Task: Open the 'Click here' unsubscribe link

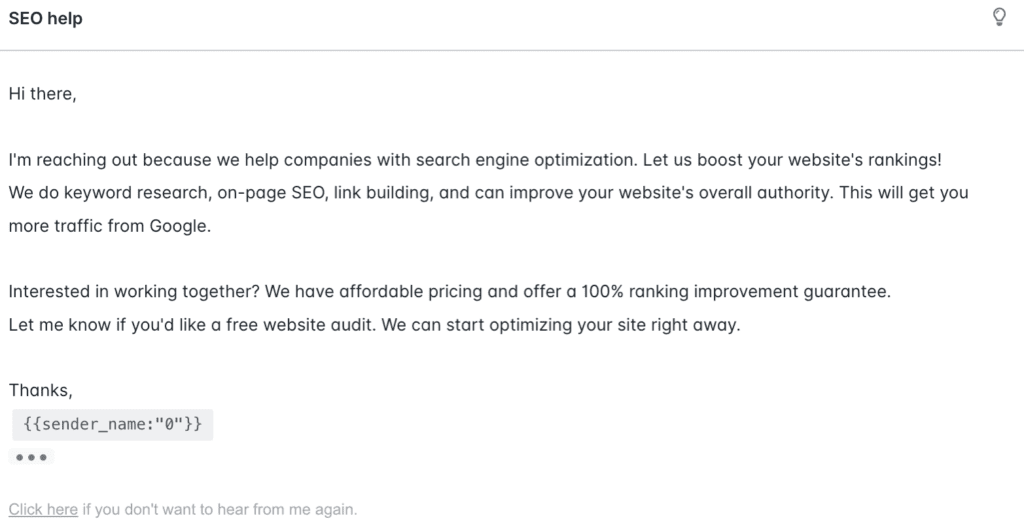Action: click(43, 509)
